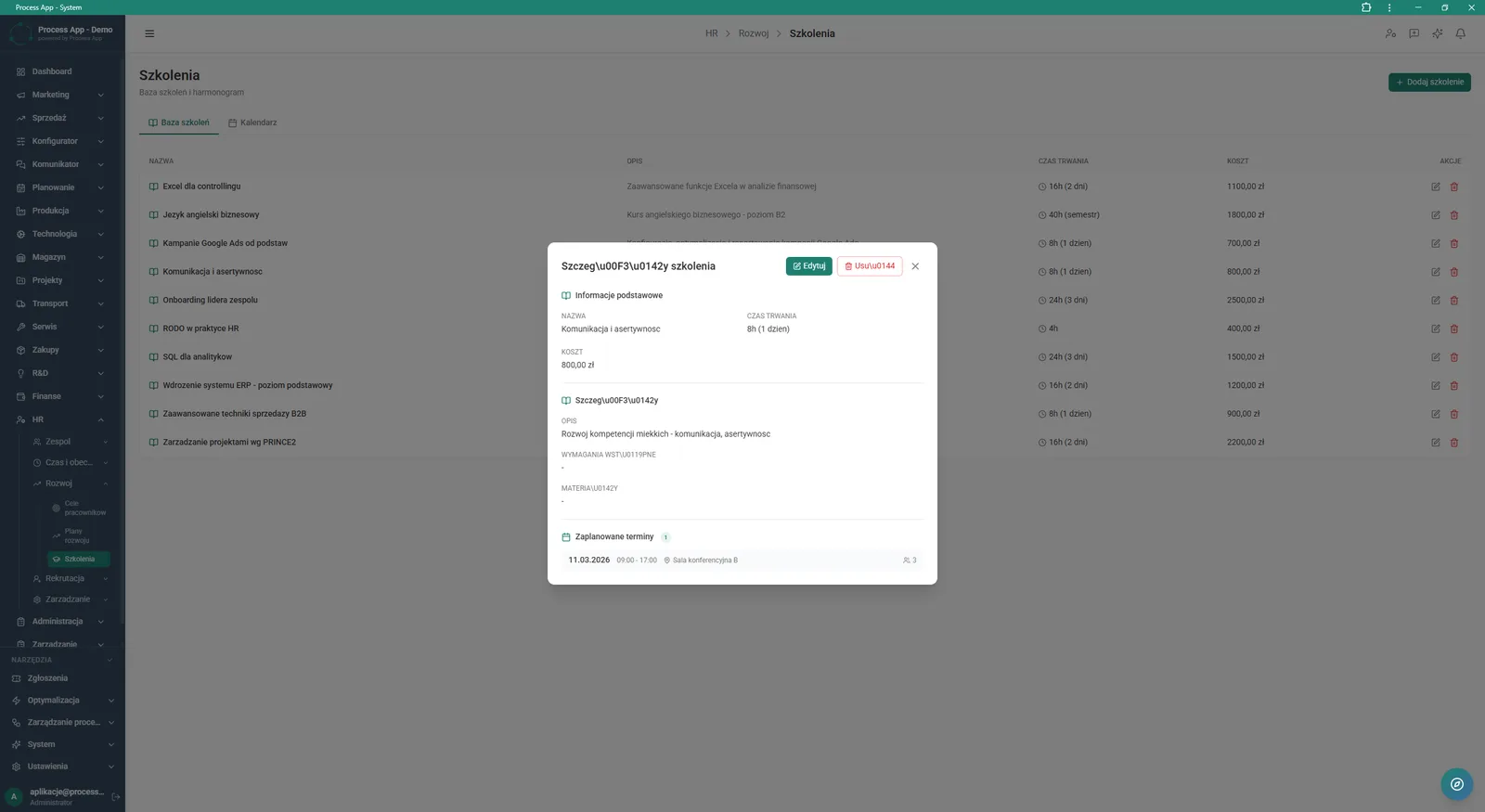Open Zgłoszenia under Narzędzia

coord(61,678)
